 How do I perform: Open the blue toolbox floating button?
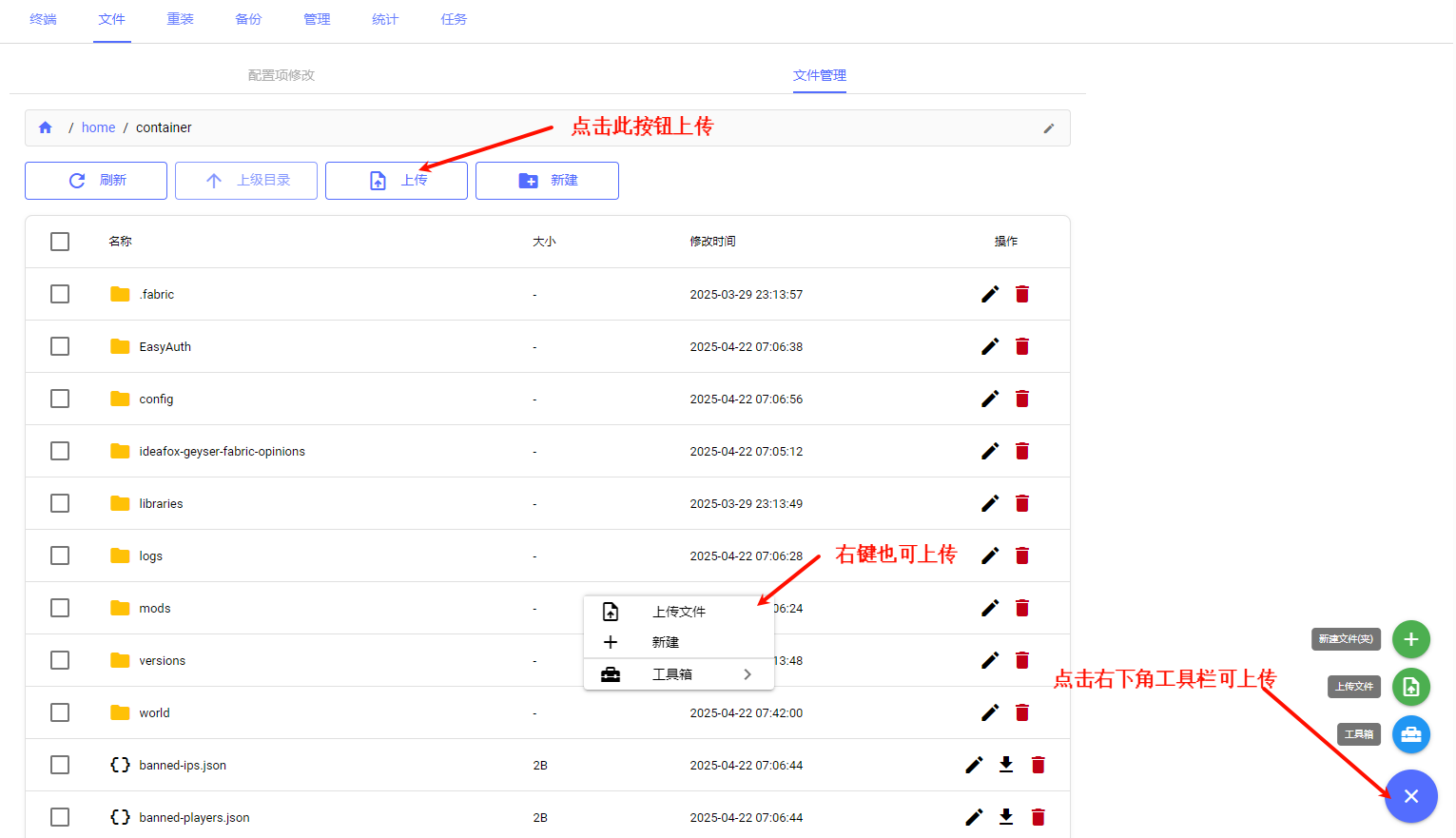point(1411,734)
